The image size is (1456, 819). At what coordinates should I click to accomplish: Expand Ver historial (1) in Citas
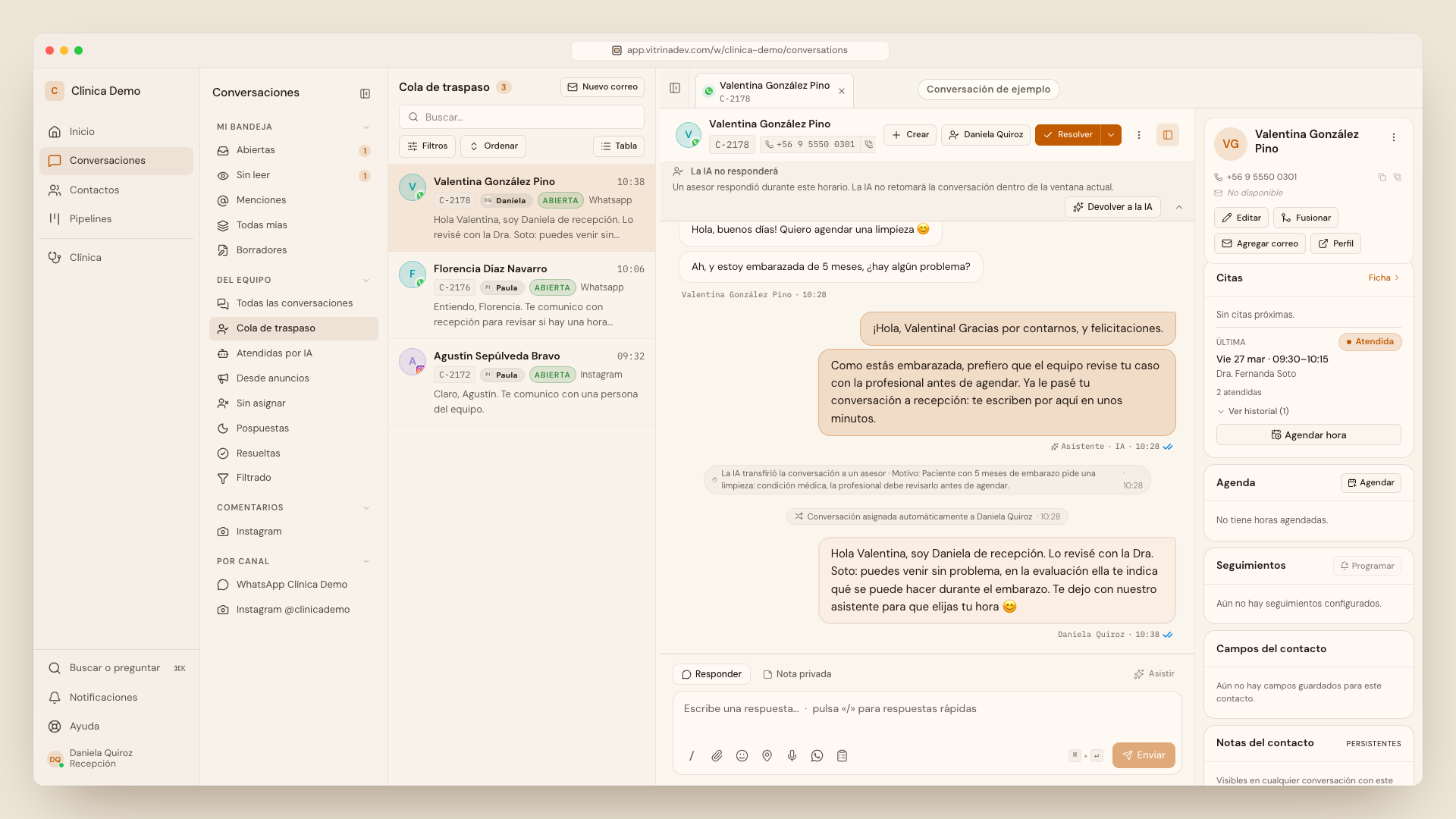click(x=1253, y=411)
